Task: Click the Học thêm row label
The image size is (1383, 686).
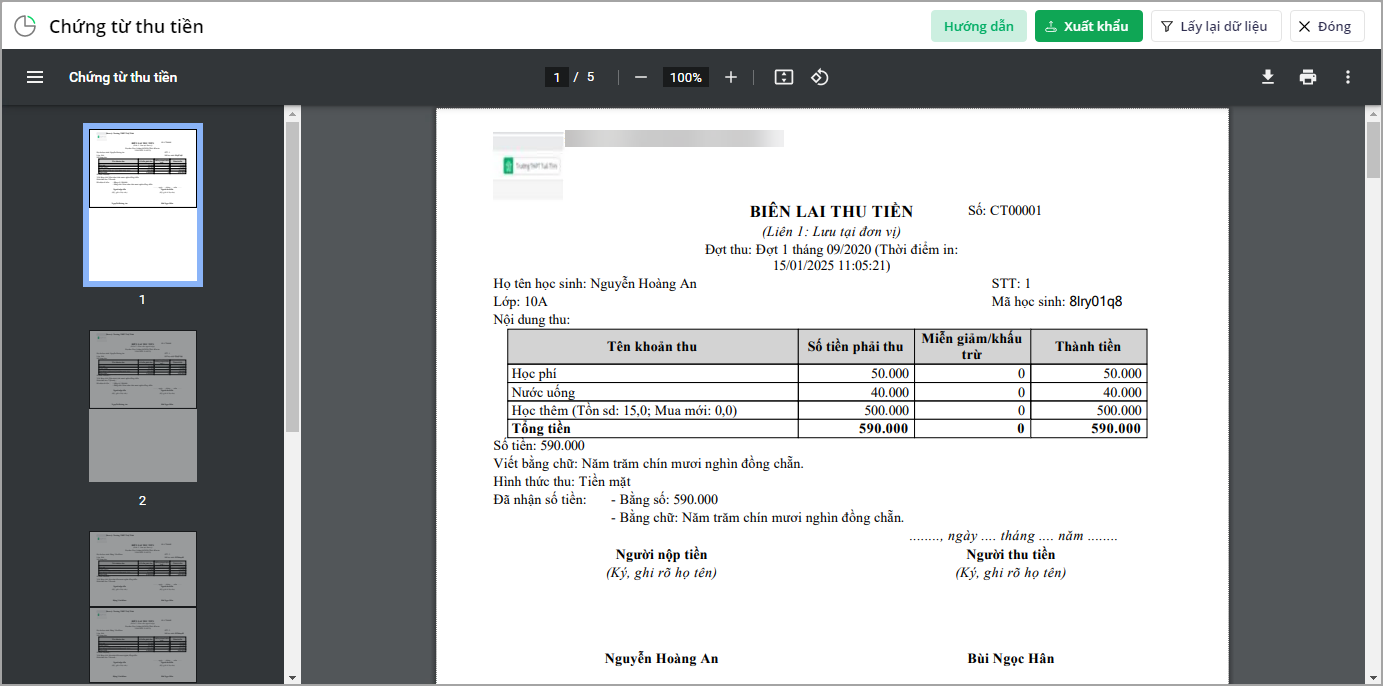Action: coord(624,410)
